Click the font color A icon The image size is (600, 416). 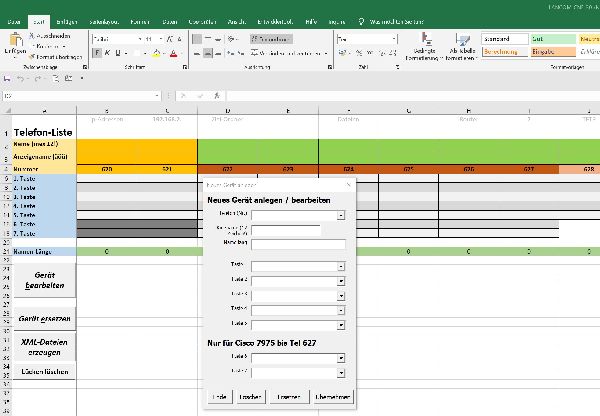(x=174, y=53)
